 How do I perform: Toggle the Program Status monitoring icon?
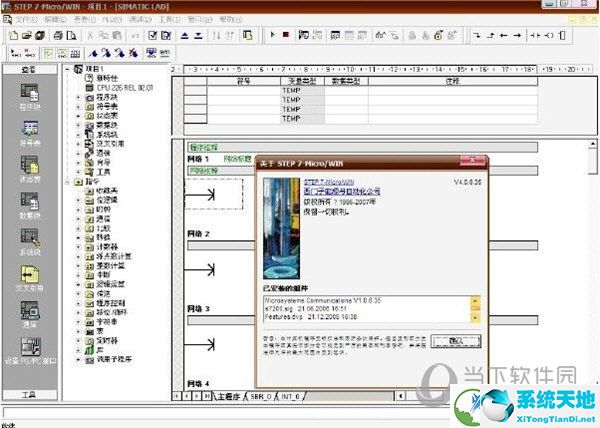304,35
